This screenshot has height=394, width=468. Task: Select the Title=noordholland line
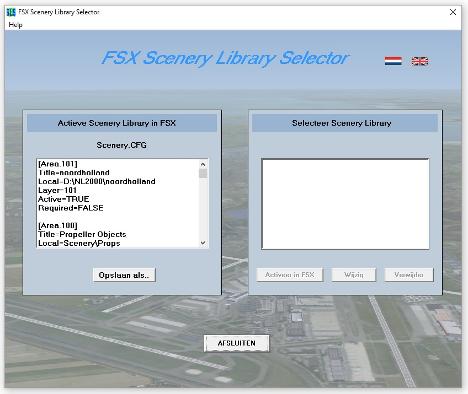74,173
